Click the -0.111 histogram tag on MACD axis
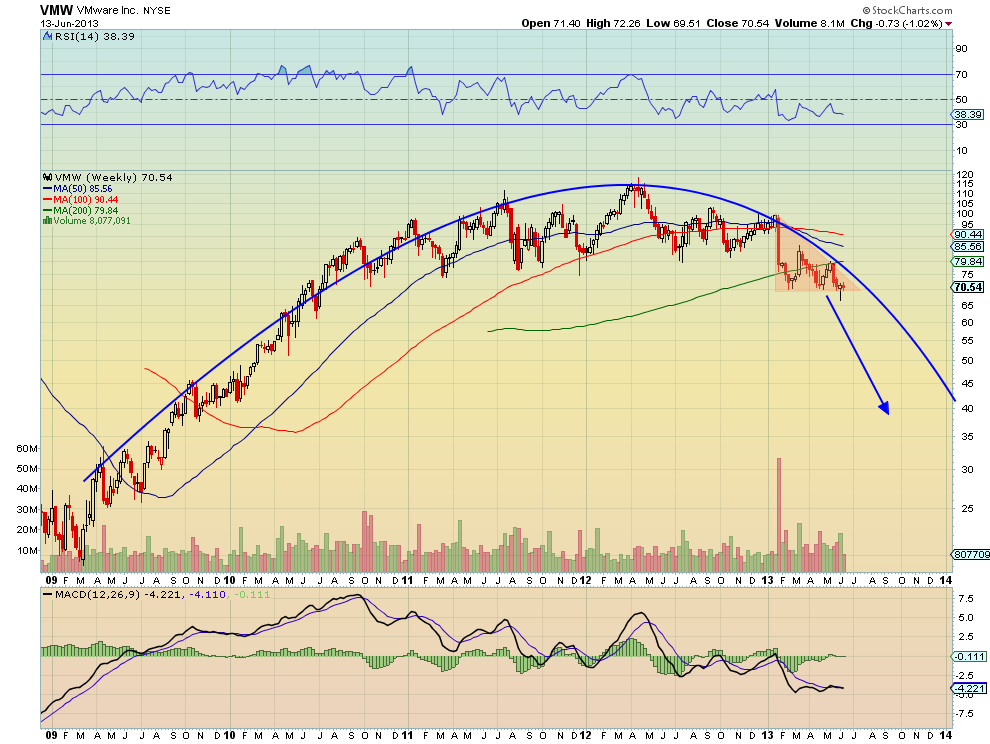 click(x=970, y=656)
